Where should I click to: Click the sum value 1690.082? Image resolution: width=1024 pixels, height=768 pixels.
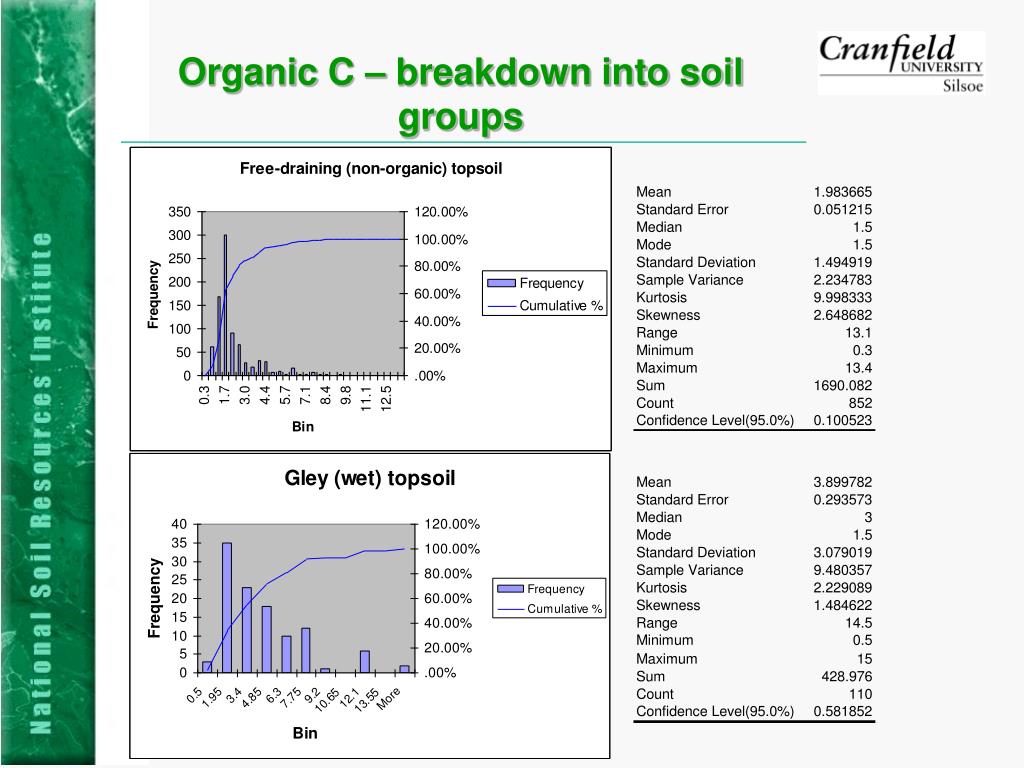coord(842,386)
